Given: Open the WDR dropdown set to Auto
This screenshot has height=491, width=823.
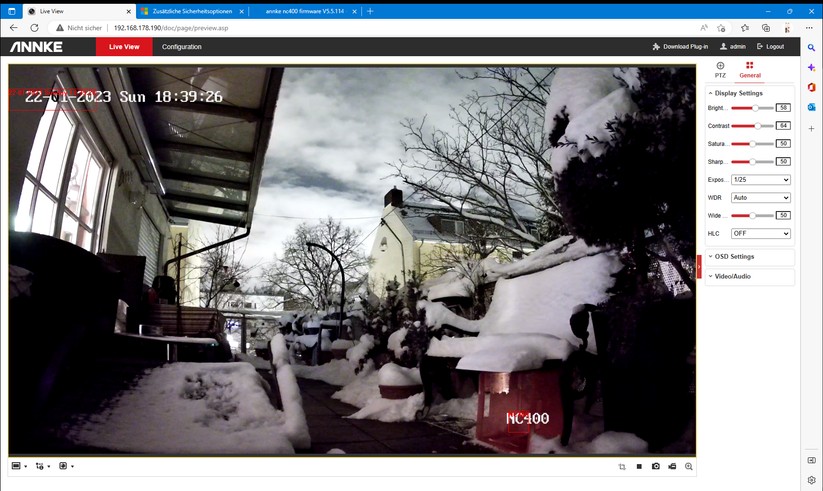Looking at the screenshot, I should click(761, 197).
